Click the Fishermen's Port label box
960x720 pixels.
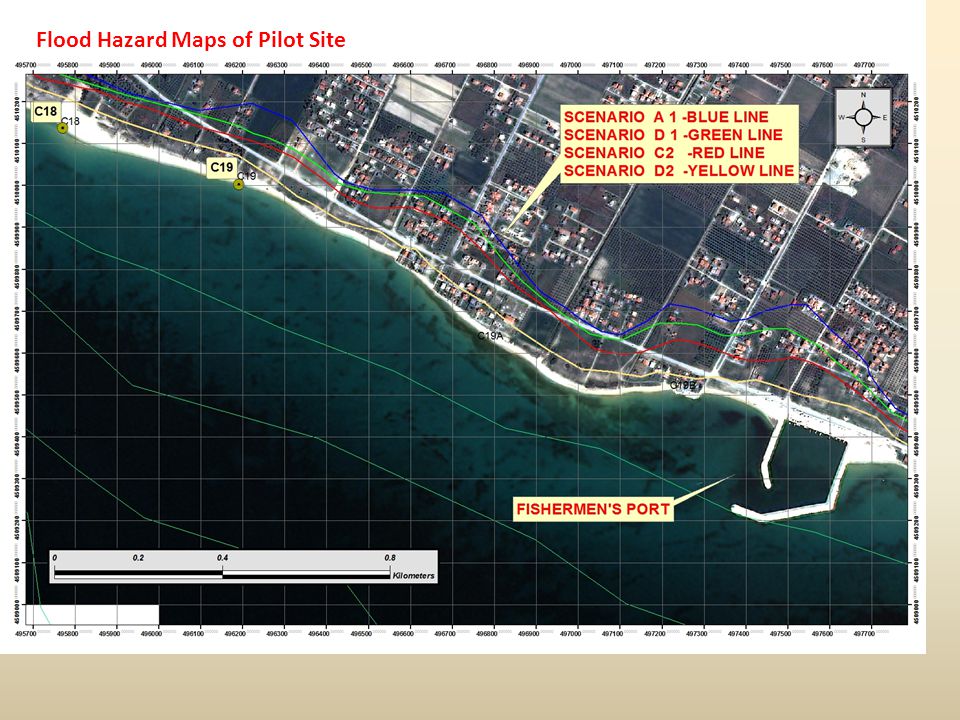coord(593,509)
